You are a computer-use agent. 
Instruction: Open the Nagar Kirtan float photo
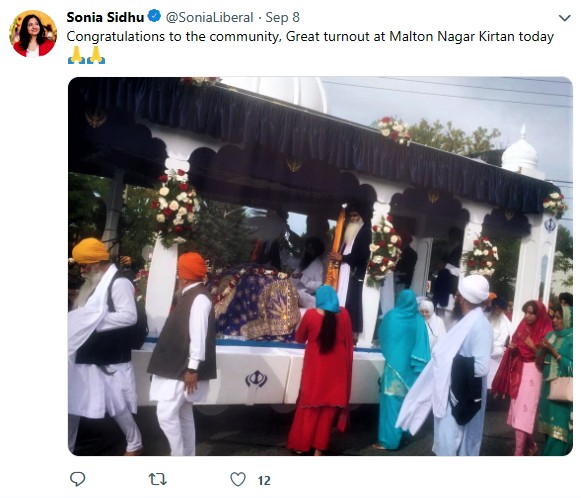click(320, 266)
